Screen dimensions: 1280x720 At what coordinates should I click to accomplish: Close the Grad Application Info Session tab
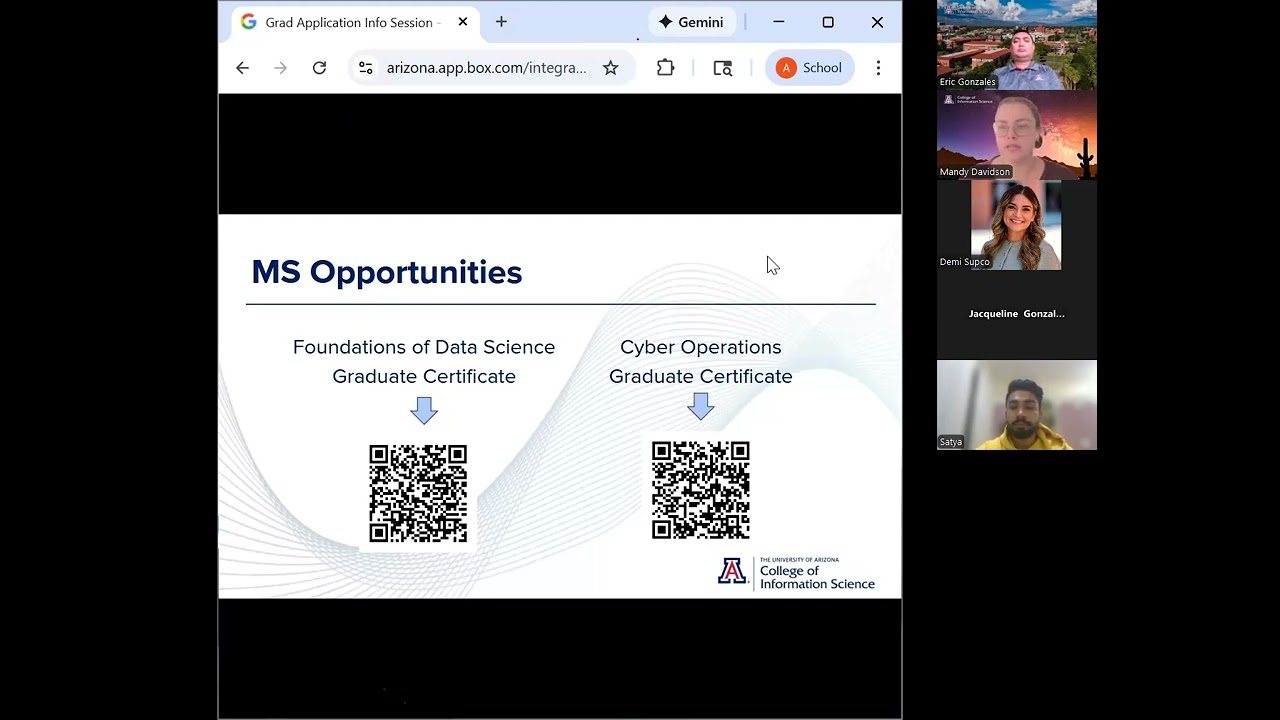463,22
